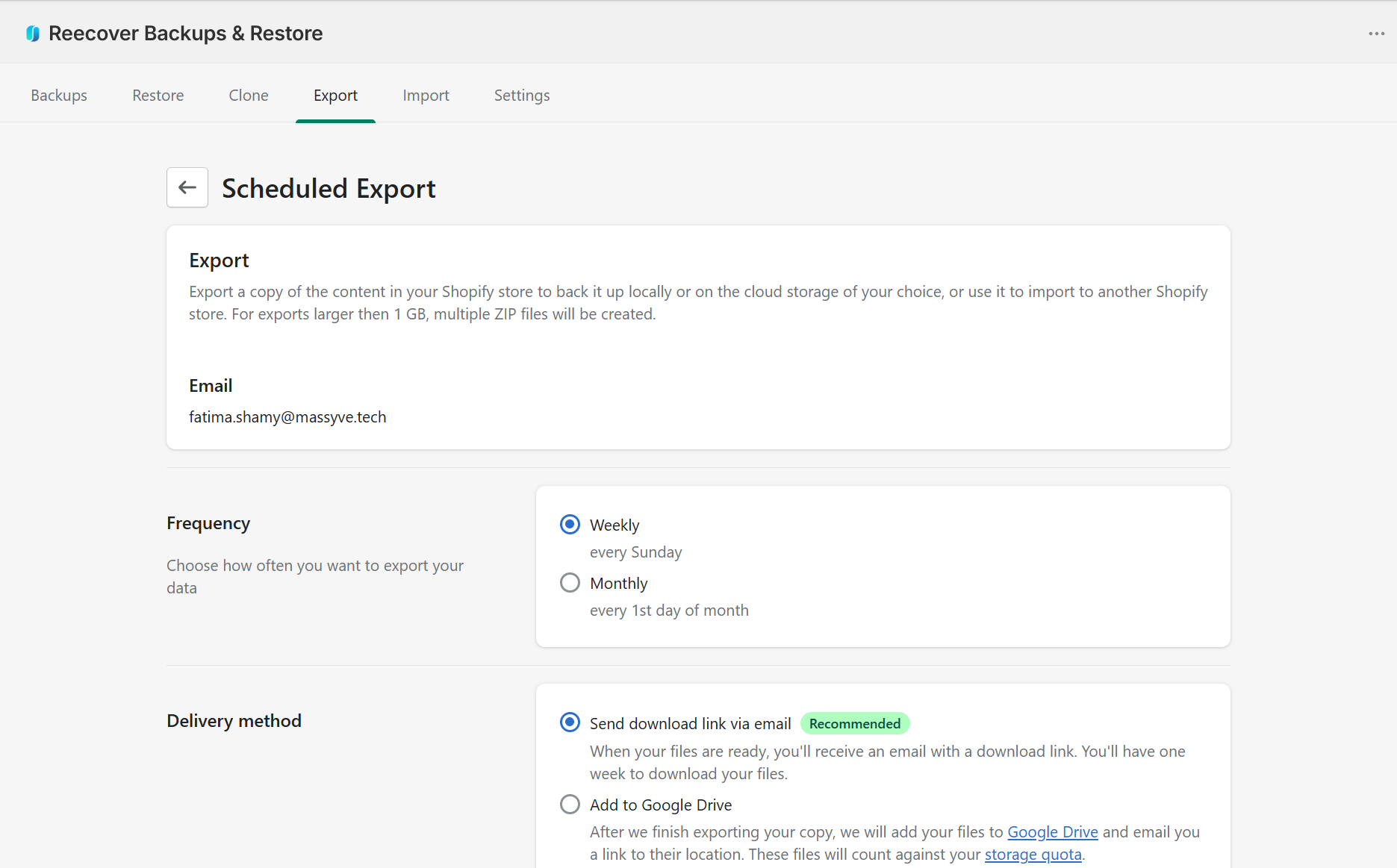Click the Email label in Export card
Viewport: 1397px width, 868px height.
(211, 386)
